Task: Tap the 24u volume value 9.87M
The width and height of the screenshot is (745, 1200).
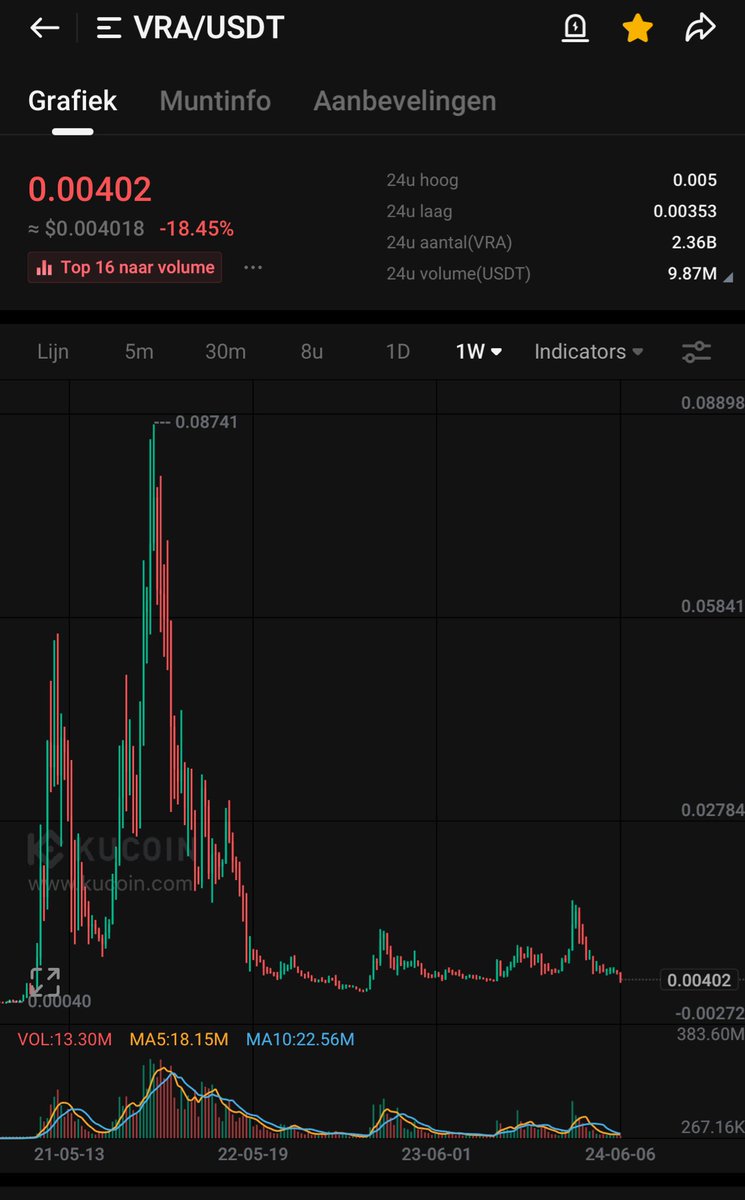Action: pyautogui.click(x=692, y=273)
